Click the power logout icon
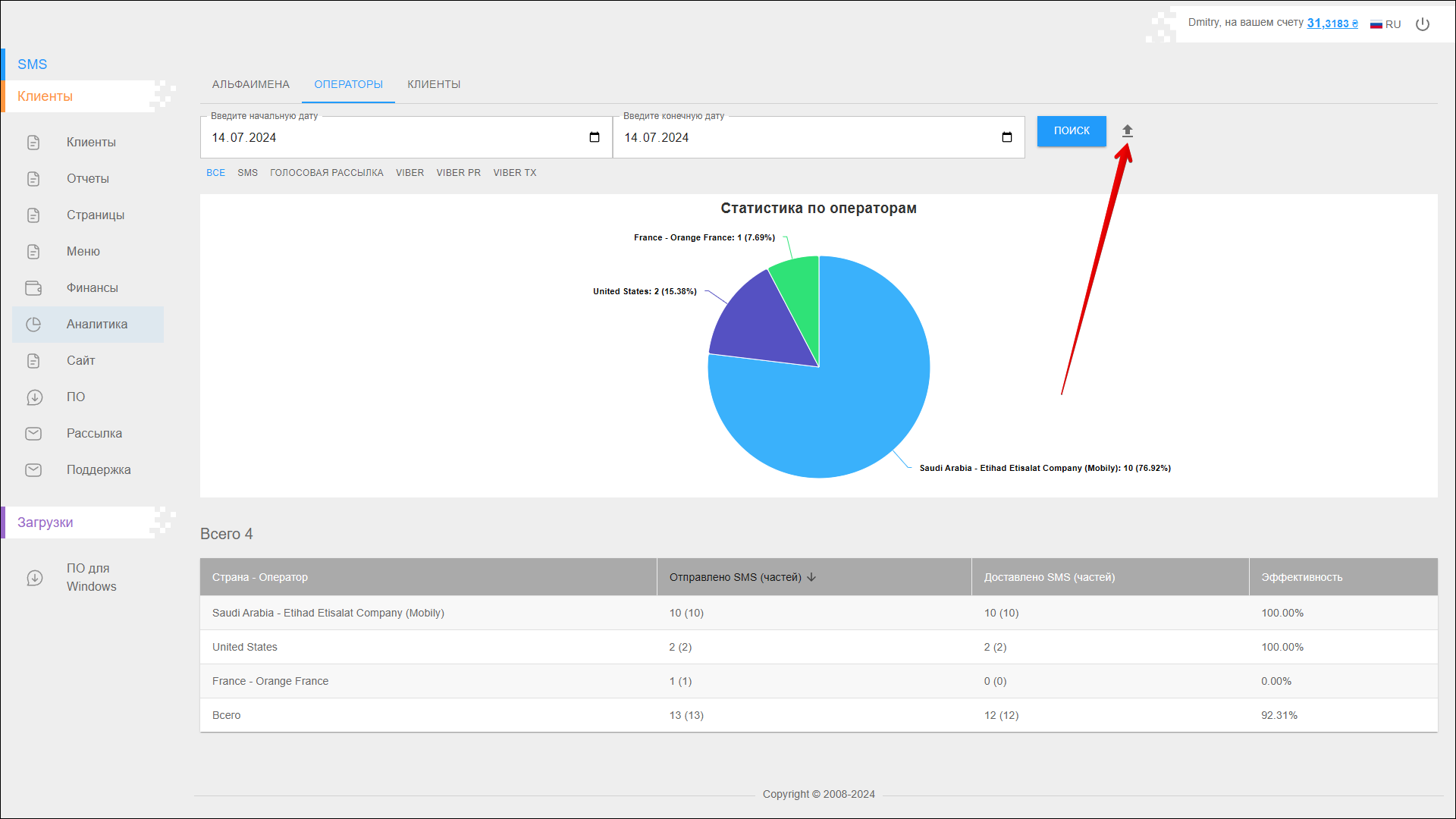Screen dimensions: 1456x819 click(1423, 24)
